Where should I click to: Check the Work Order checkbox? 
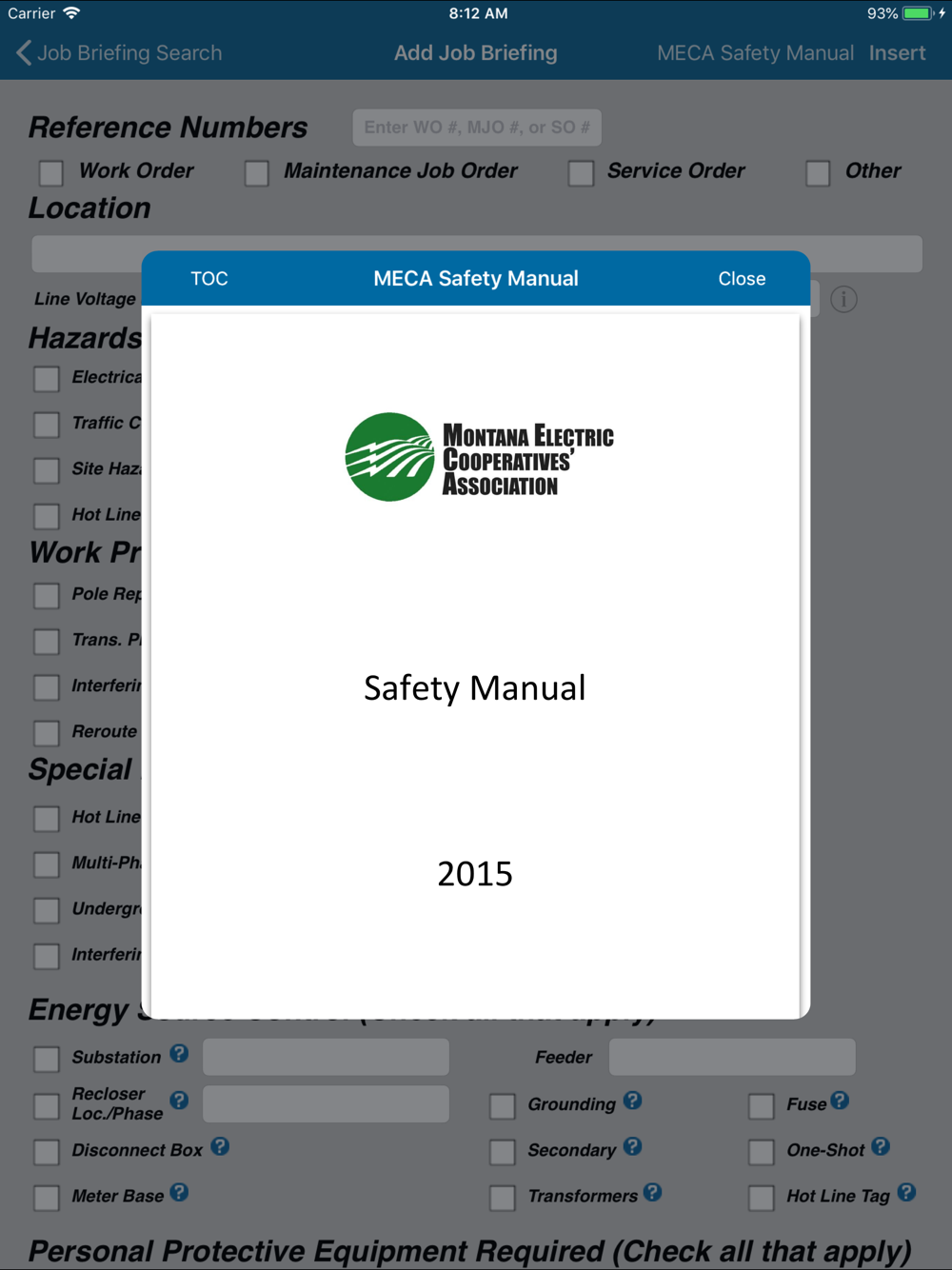click(x=51, y=173)
